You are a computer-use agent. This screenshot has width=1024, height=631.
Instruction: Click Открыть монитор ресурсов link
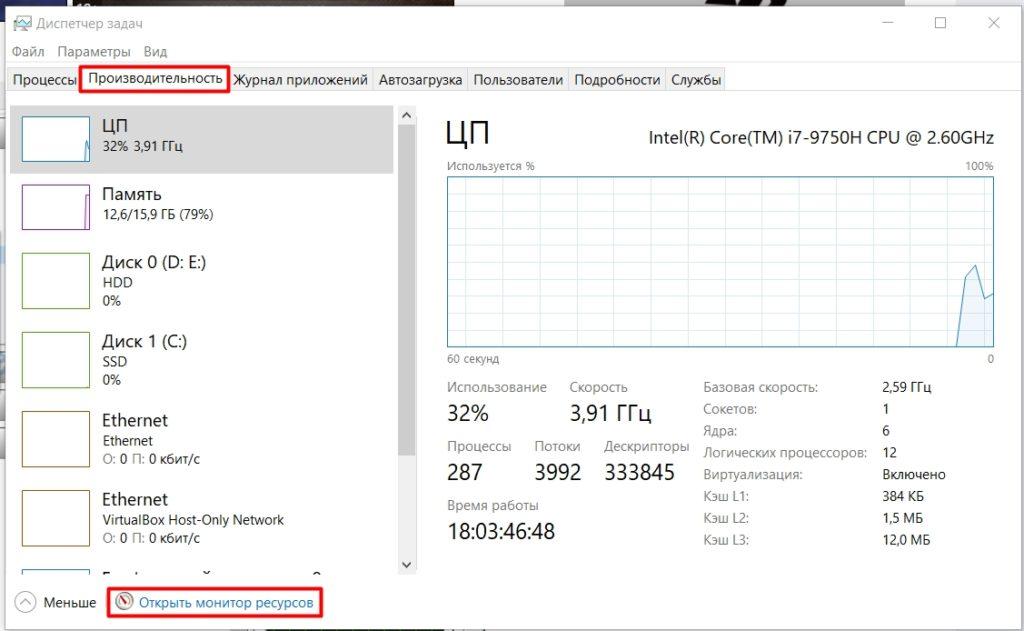pos(226,602)
